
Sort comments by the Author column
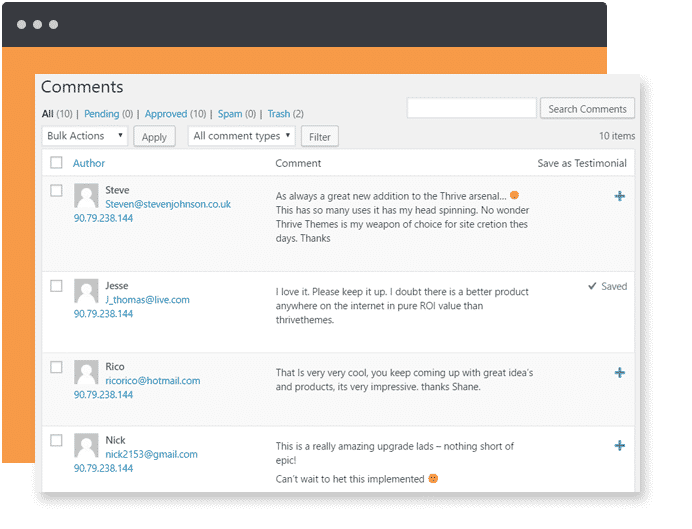point(89,163)
